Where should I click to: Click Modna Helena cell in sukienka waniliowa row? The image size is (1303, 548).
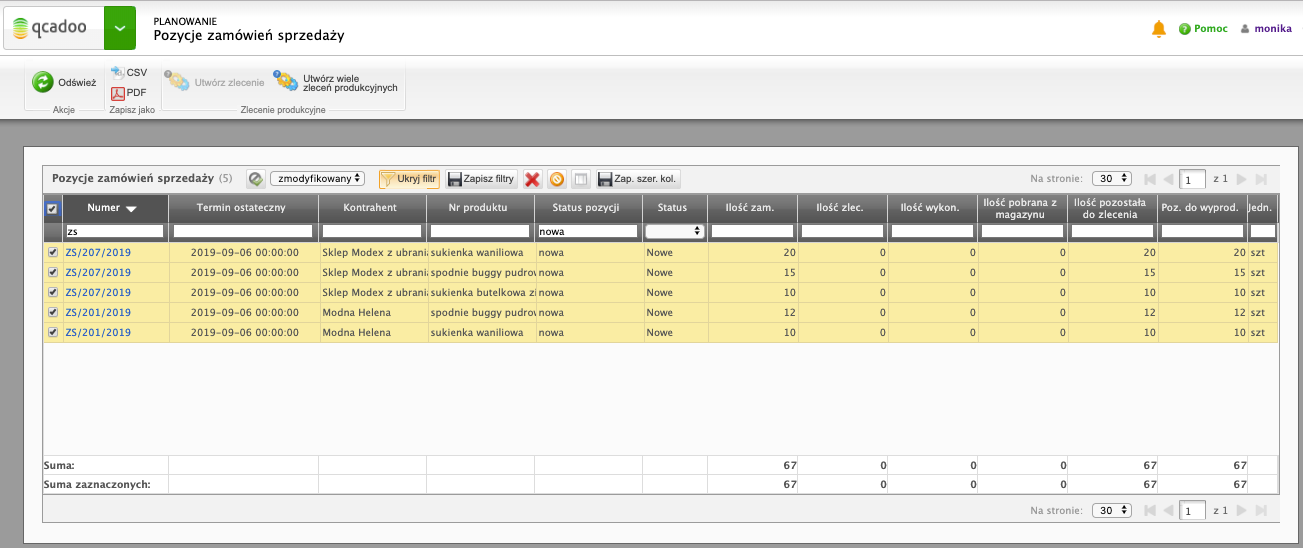click(x=372, y=333)
